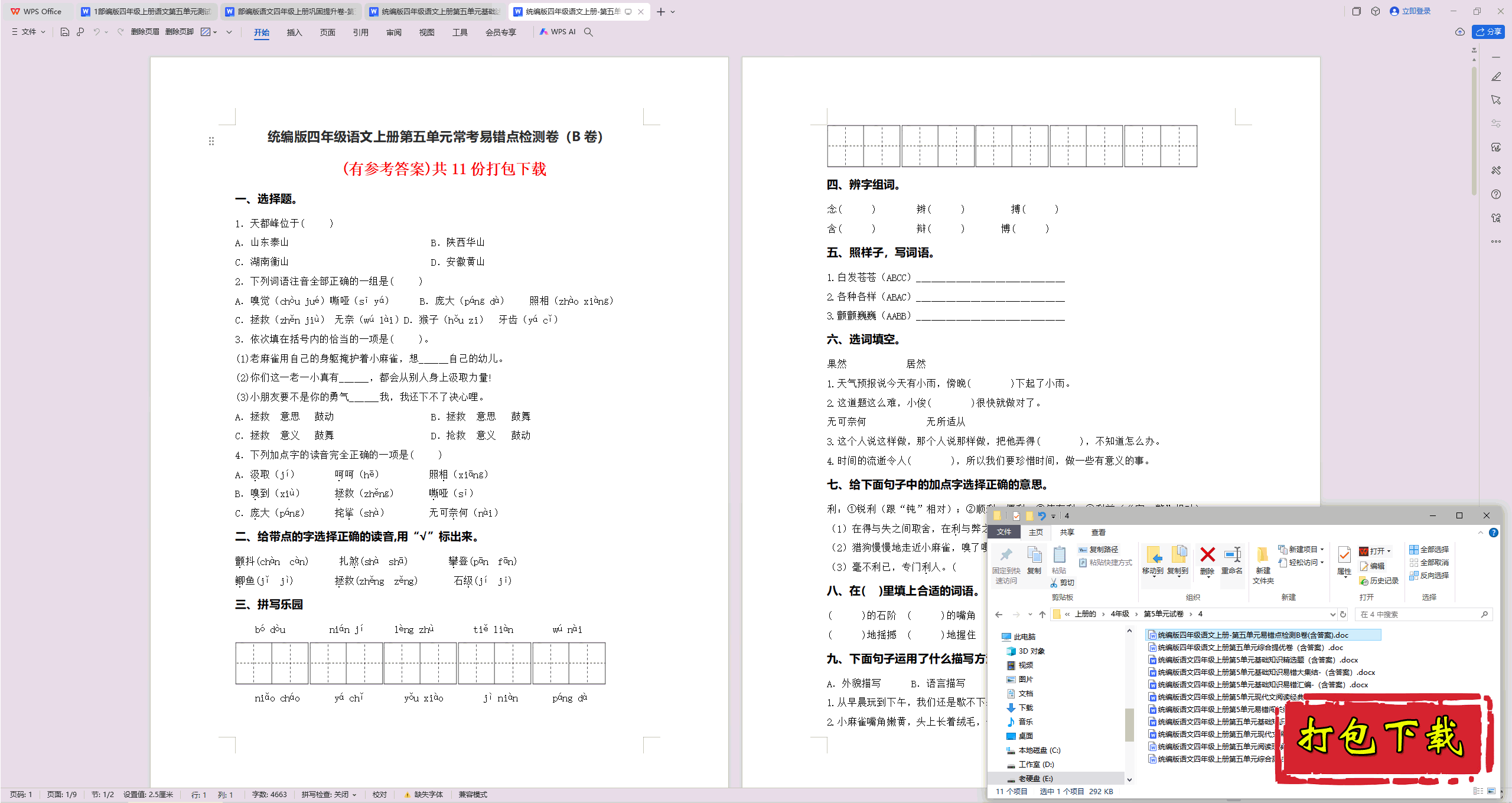
Task: Click the WPS cube skin icon in title bar
Action: point(1376,11)
